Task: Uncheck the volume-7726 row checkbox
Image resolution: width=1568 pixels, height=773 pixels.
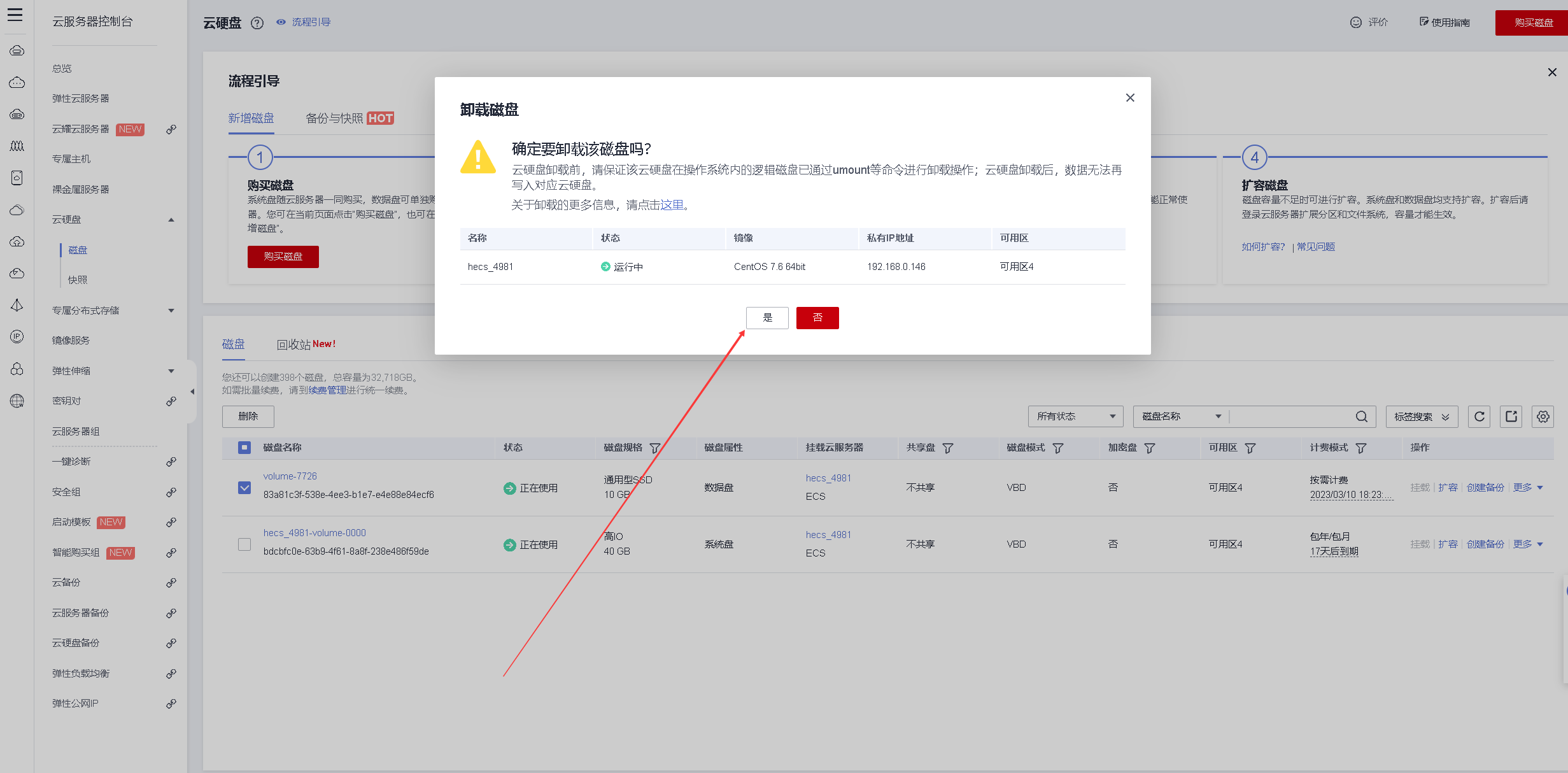Action: (244, 488)
